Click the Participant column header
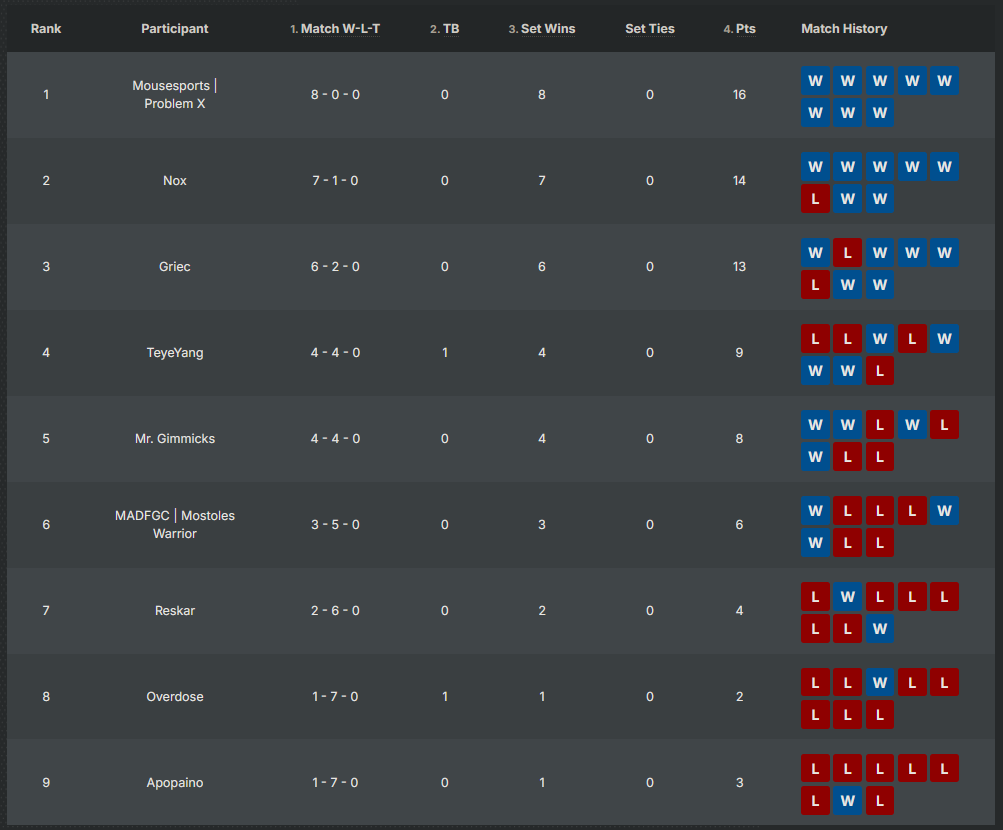Viewport: 1003px width, 830px height. (175, 29)
